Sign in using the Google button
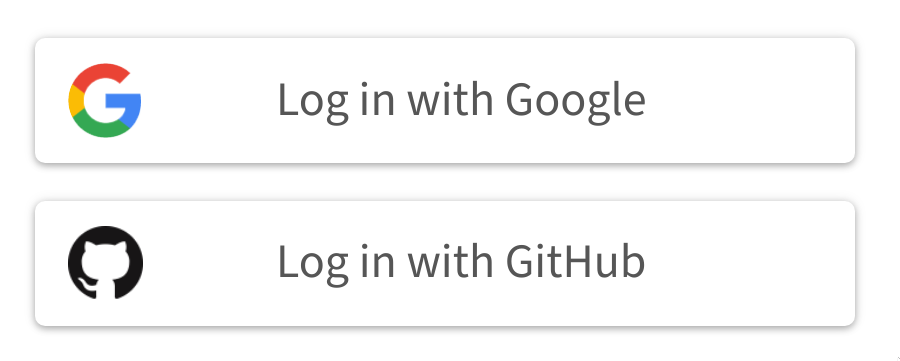900x361 pixels. [445, 100]
